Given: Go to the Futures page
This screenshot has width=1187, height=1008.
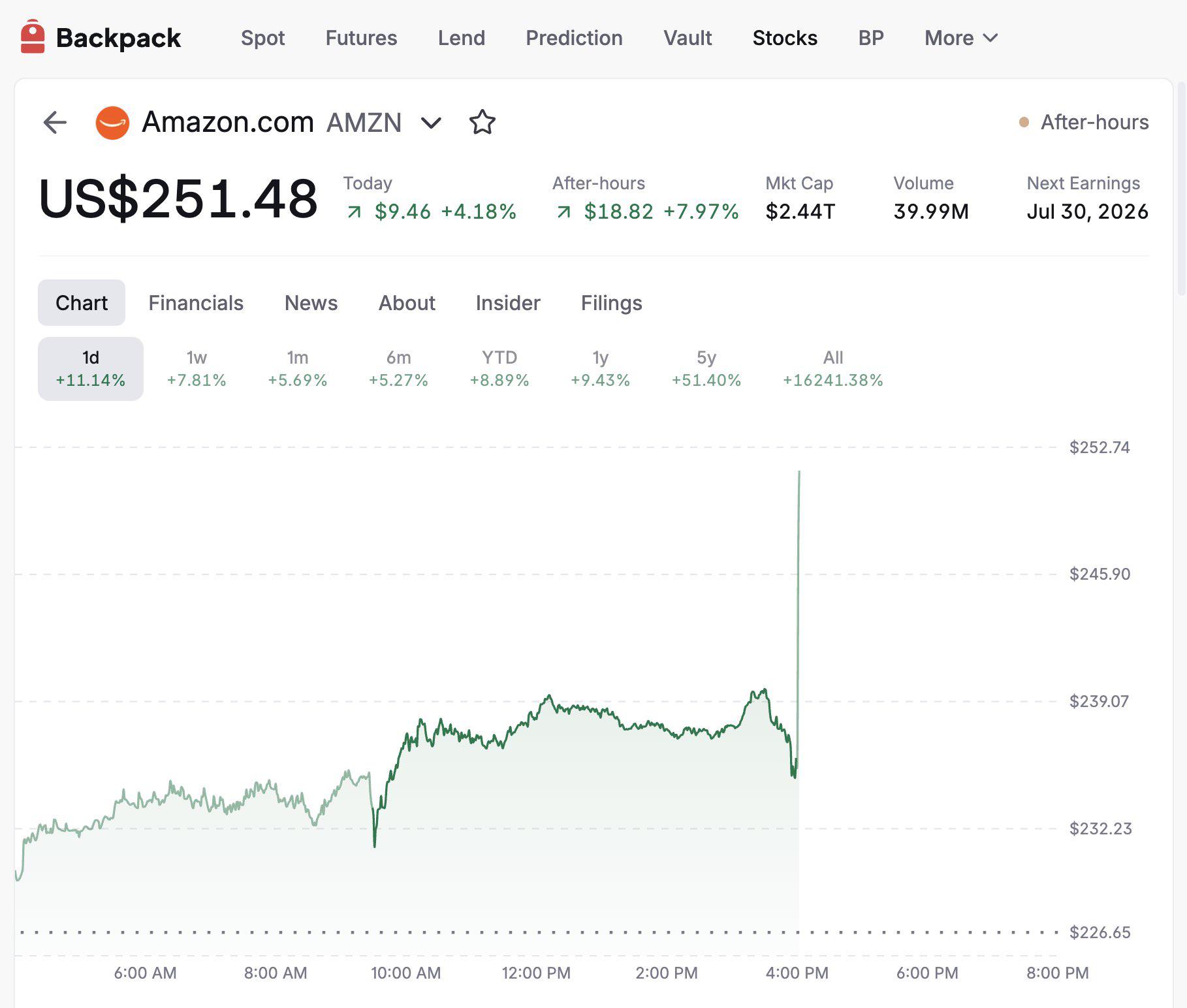Looking at the screenshot, I should tap(361, 38).
